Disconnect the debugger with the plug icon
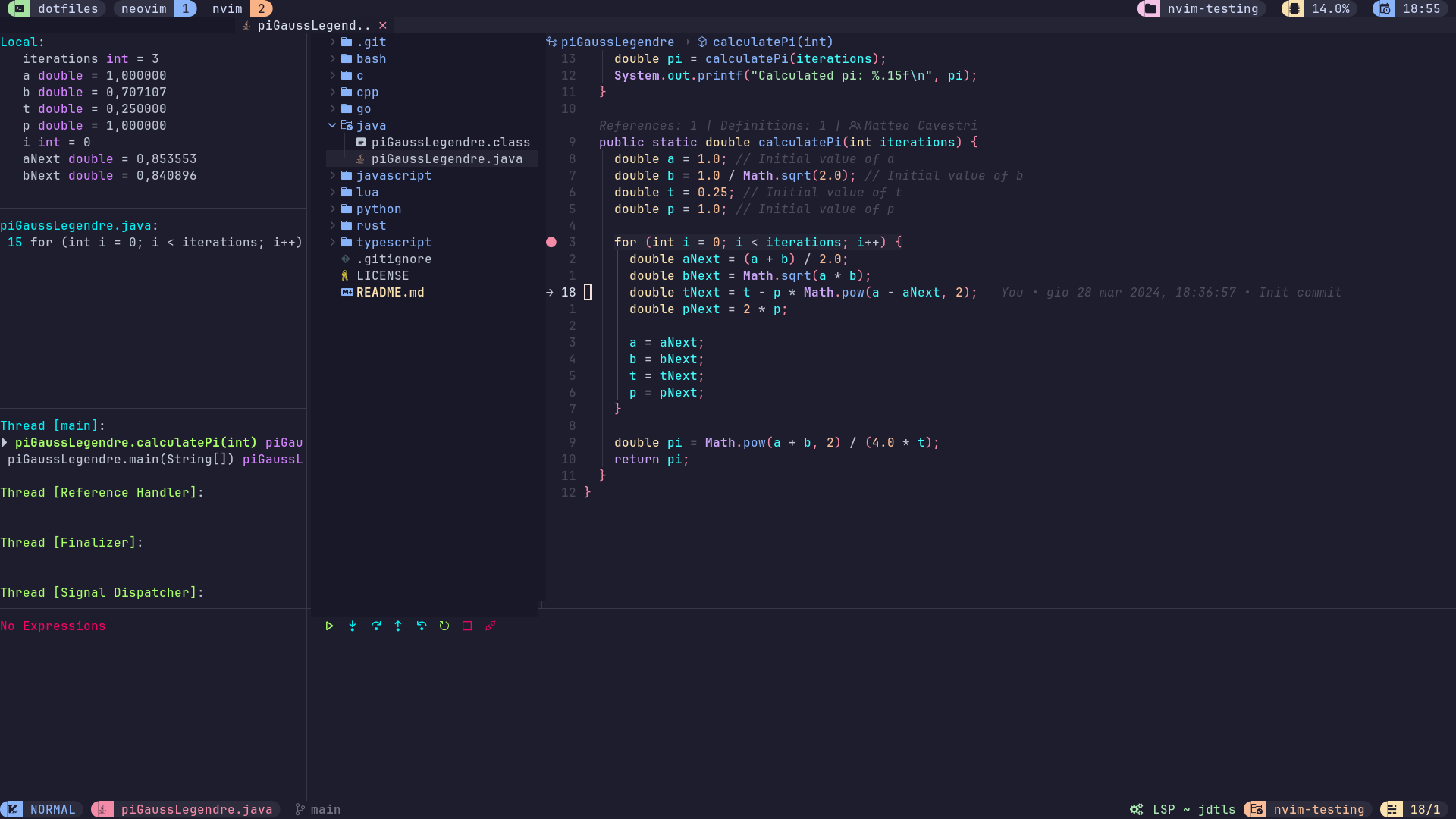Image resolution: width=1456 pixels, height=819 pixels. coord(491,626)
